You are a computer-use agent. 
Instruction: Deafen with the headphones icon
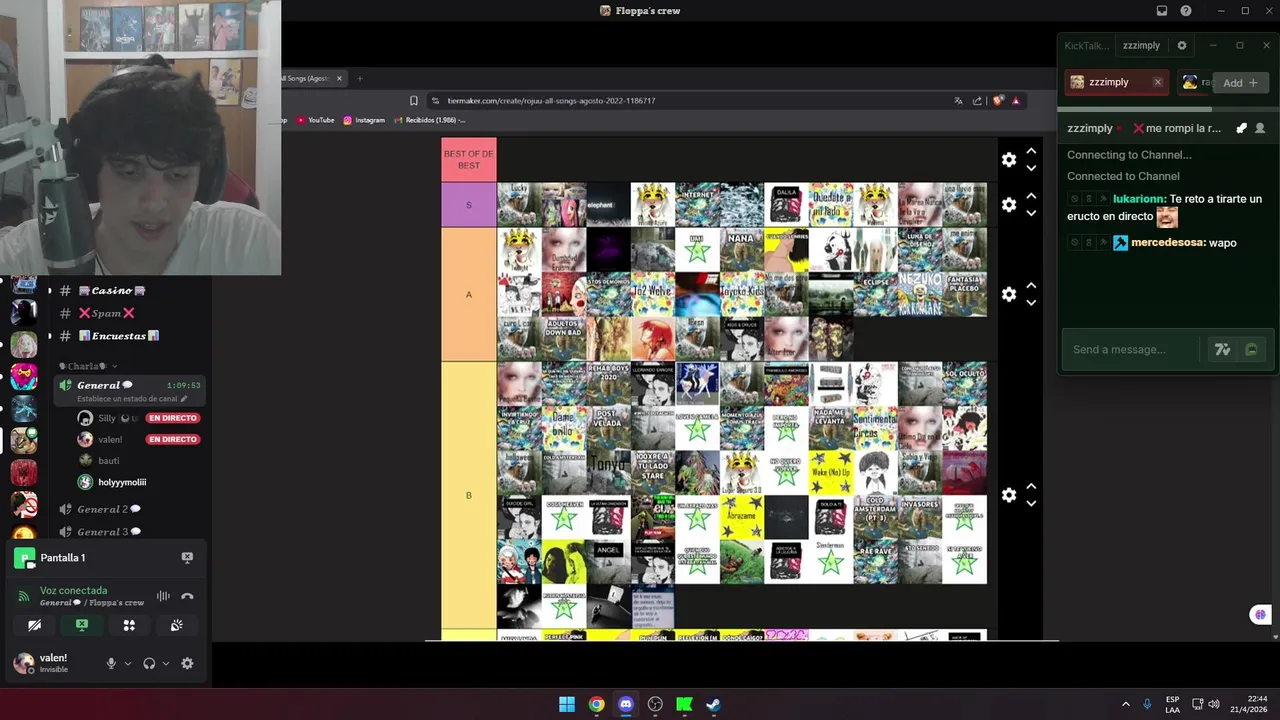pos(149,663)
